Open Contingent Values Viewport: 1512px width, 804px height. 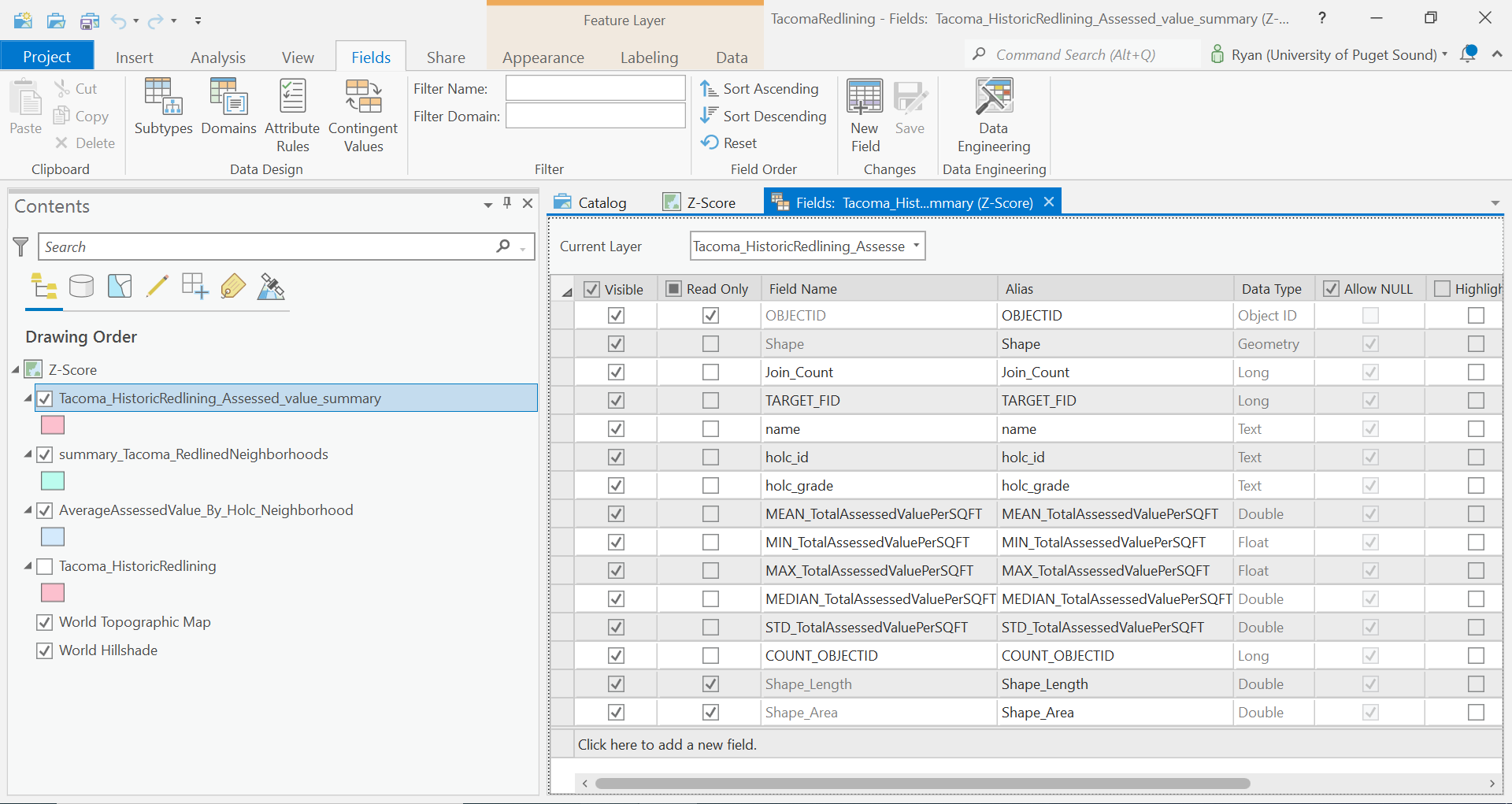tap(363, 116)
